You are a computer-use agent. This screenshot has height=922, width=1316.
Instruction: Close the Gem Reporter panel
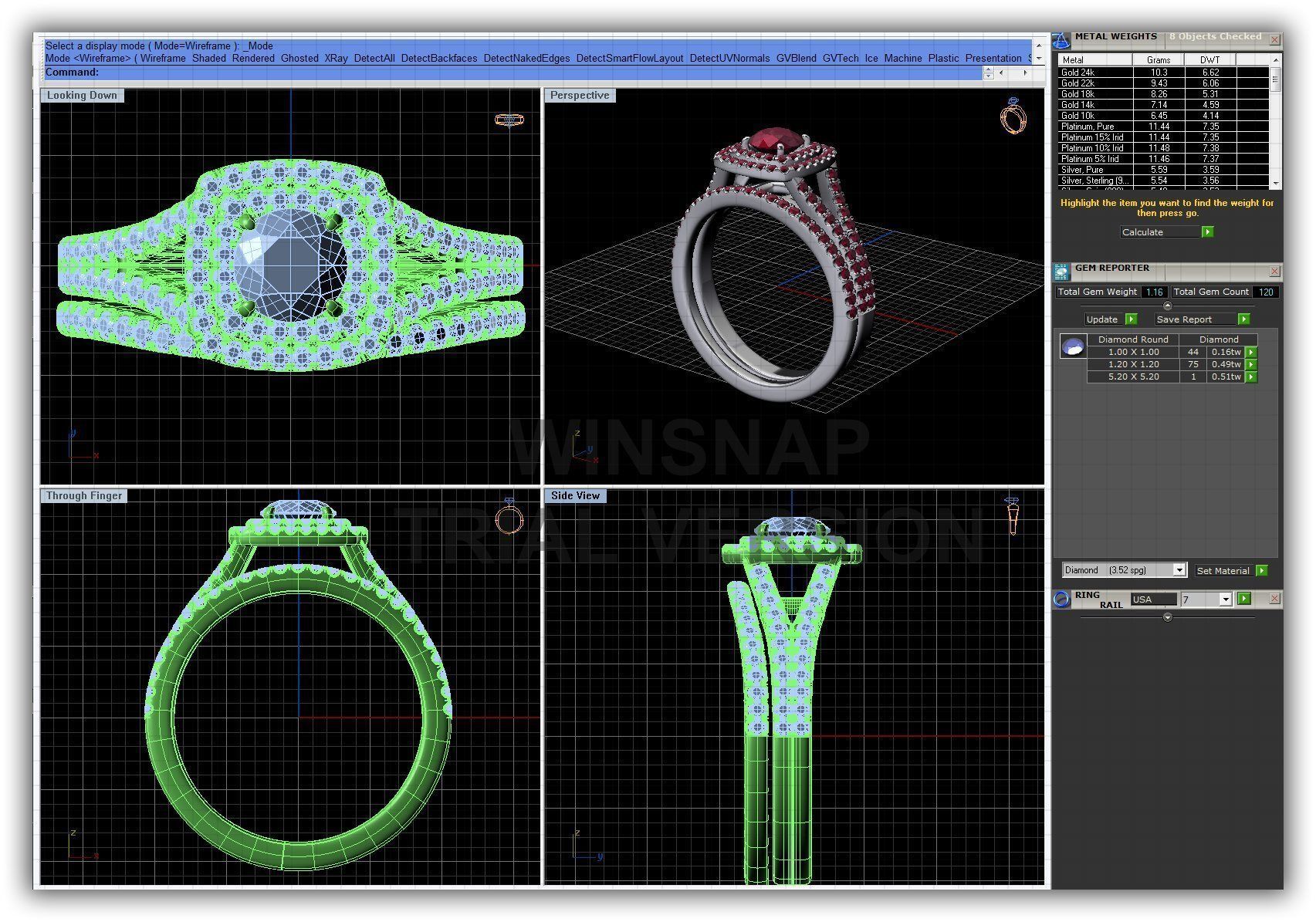pyautogui.click(x=1274, y=272)
